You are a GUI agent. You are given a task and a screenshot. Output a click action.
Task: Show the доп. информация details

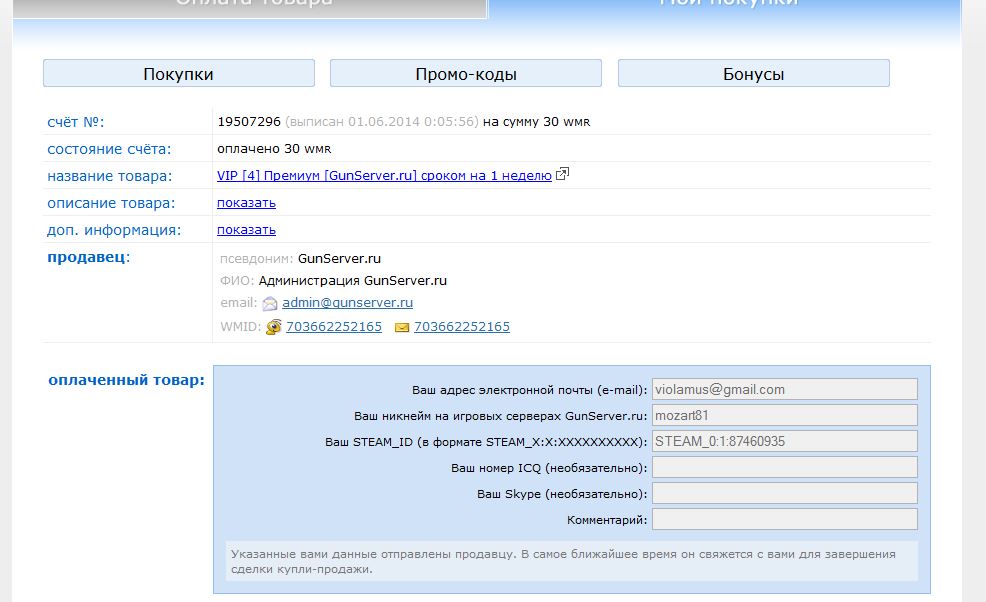click(x=246, y=229)
